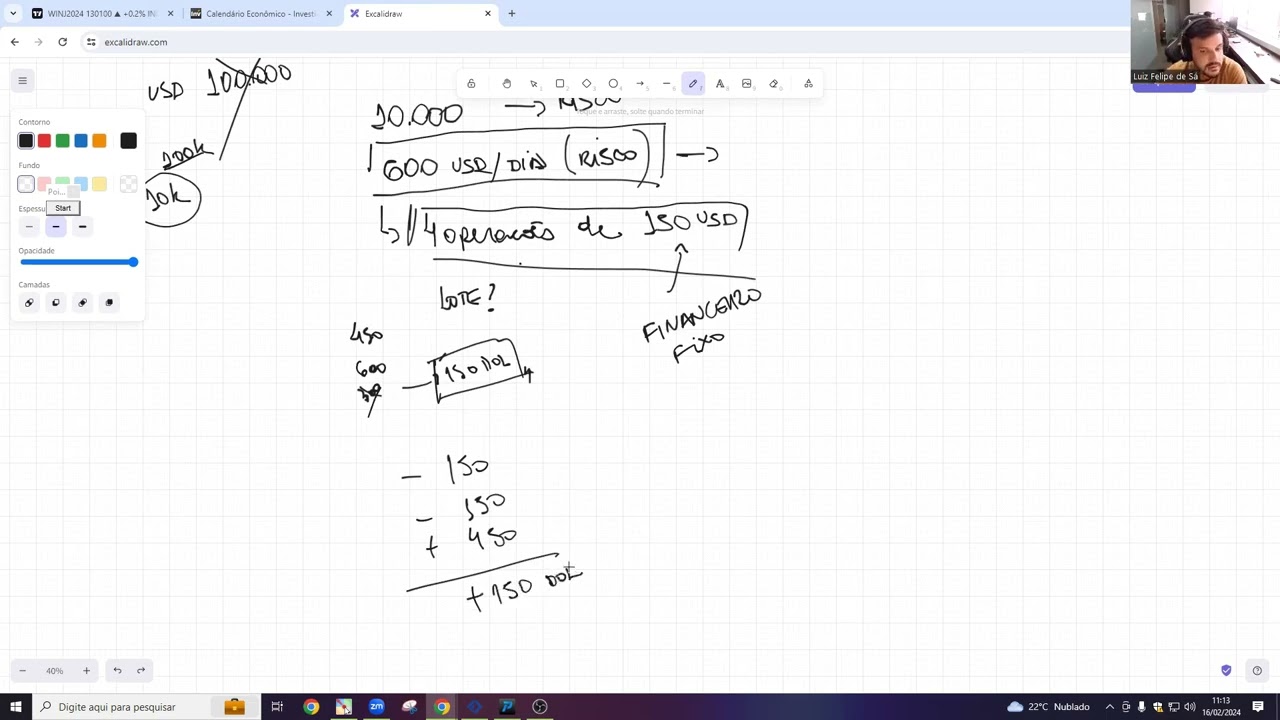Open the volume control in tray
The height and width of the screenshot is (720, 1280).
(1189, 707)
